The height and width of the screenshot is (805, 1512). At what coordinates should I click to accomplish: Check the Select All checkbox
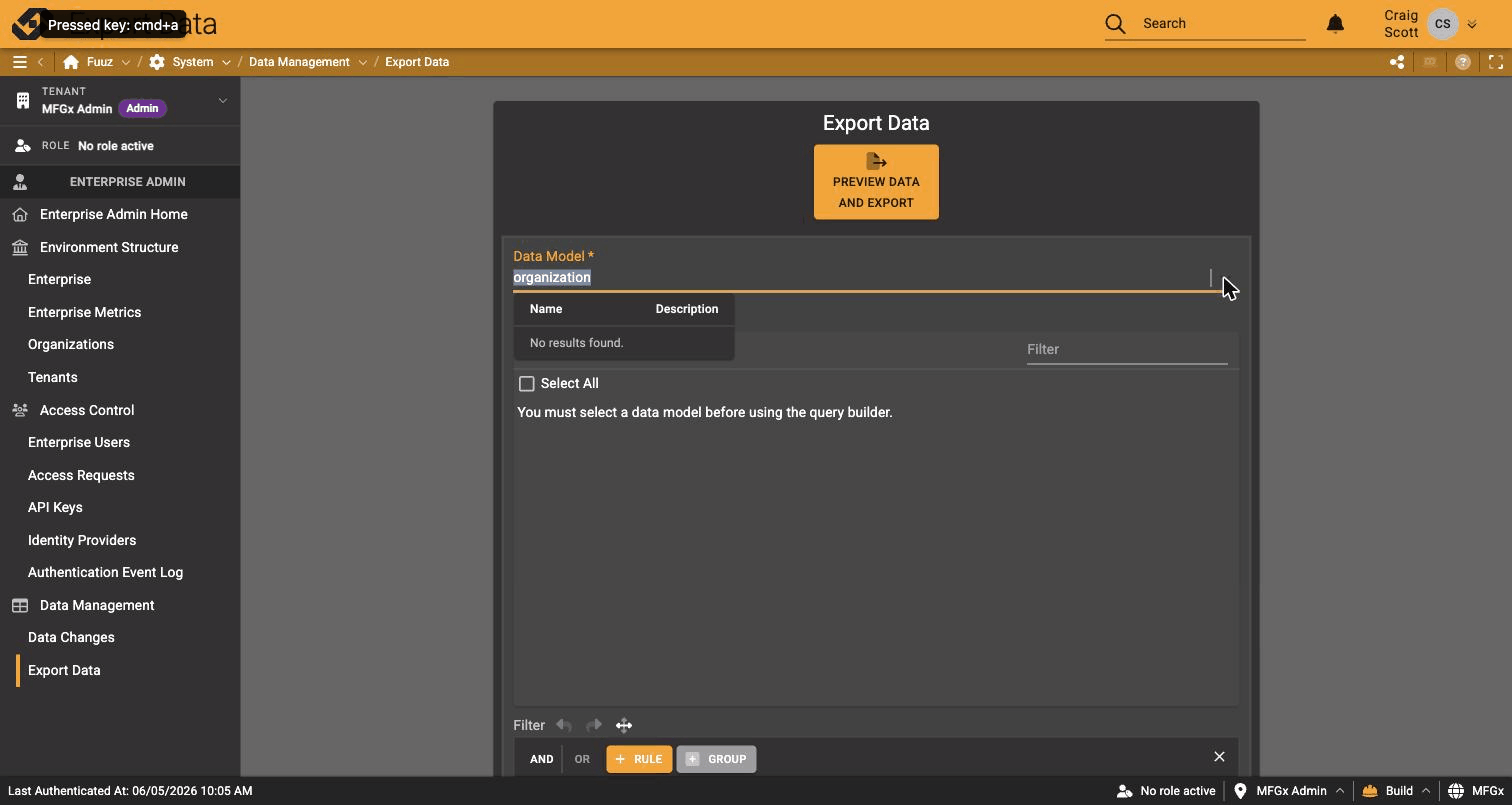point(527,384)
